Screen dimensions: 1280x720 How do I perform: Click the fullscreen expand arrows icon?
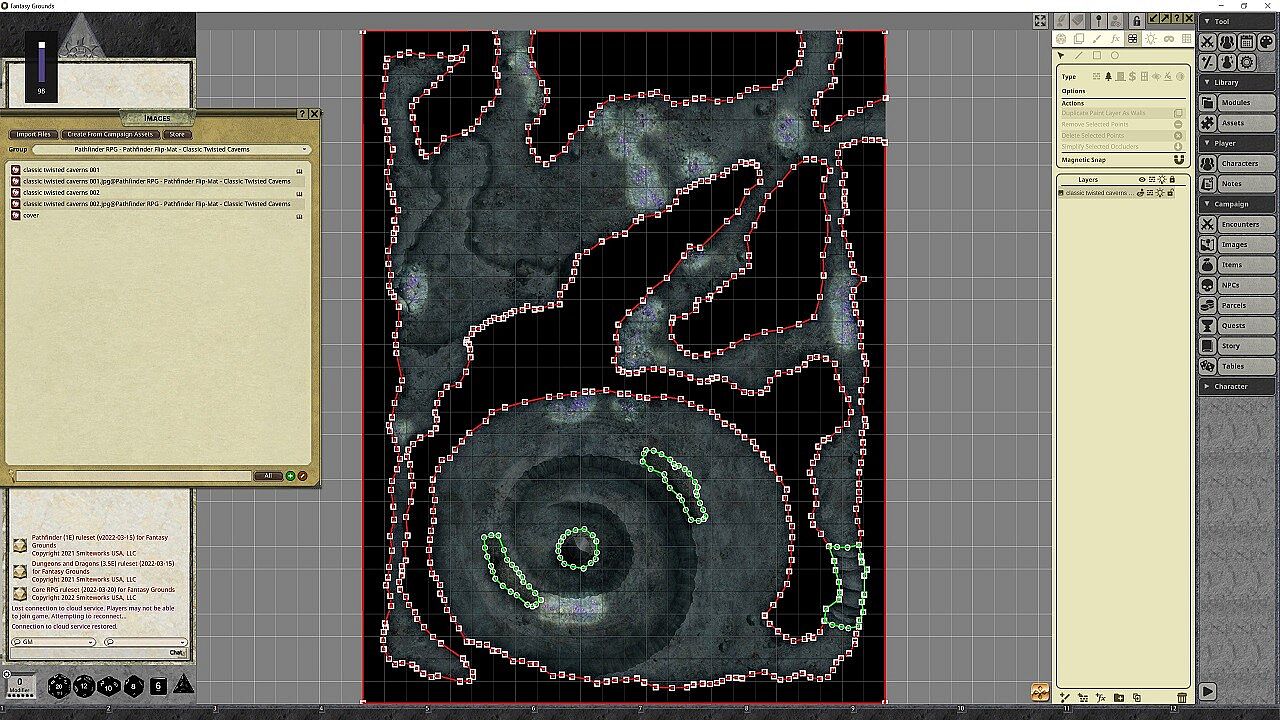(x=1040, y=20)
